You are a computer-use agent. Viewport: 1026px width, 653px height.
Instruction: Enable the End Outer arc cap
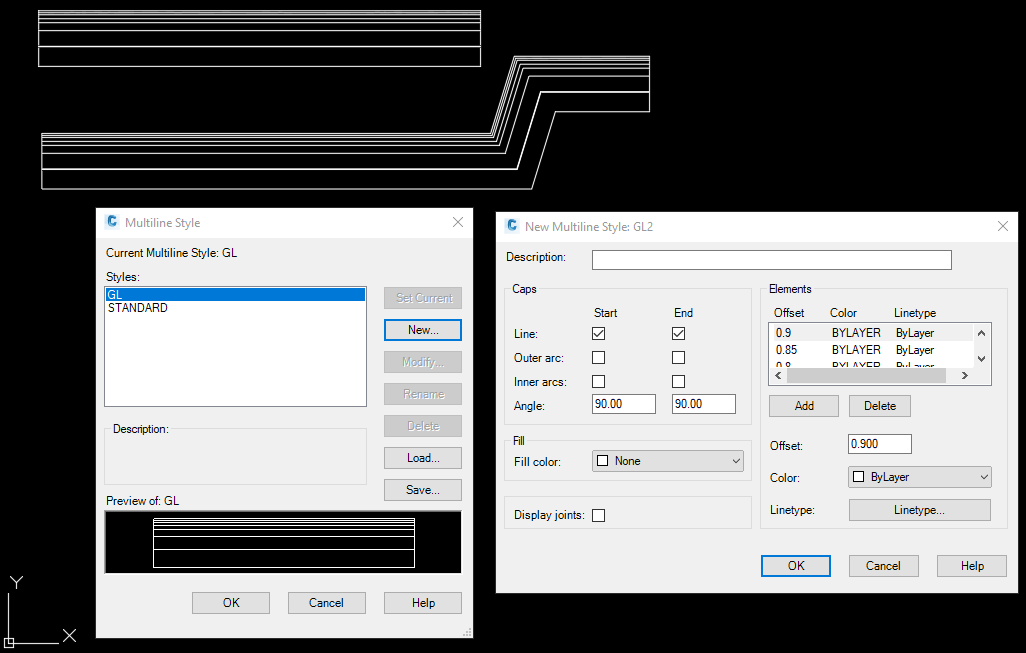click(x=678, y=357)
